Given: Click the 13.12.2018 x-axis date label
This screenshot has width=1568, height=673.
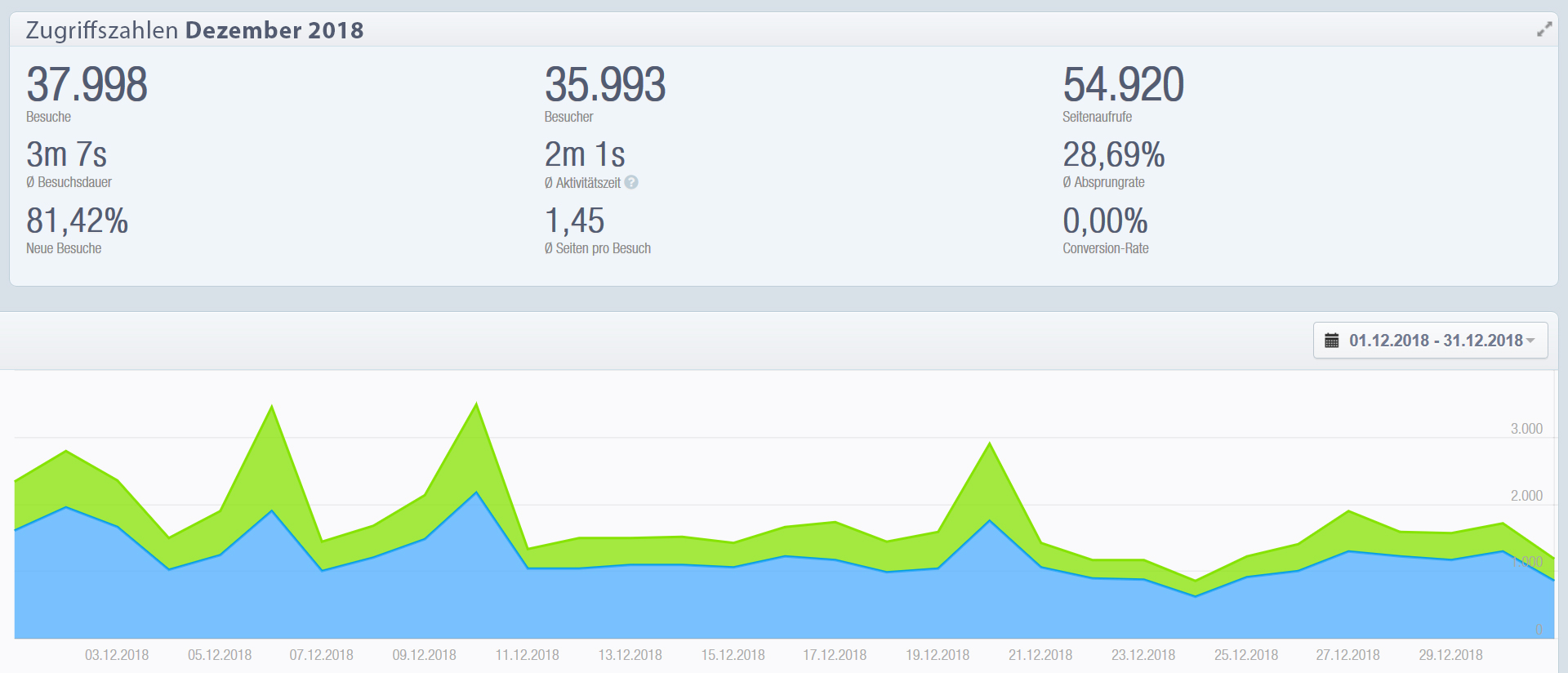Looking at the screenshot, I should (x=630, y=655).
